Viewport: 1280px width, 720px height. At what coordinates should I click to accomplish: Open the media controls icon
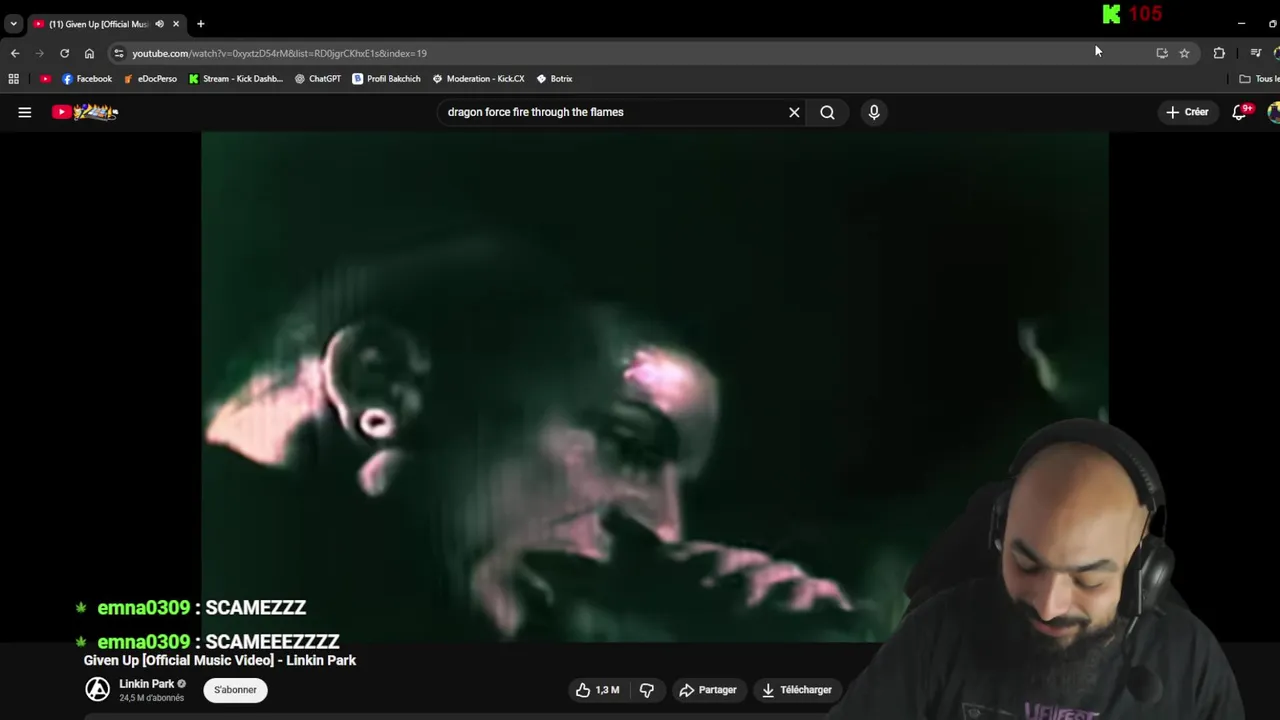(x=1256, y=53)
